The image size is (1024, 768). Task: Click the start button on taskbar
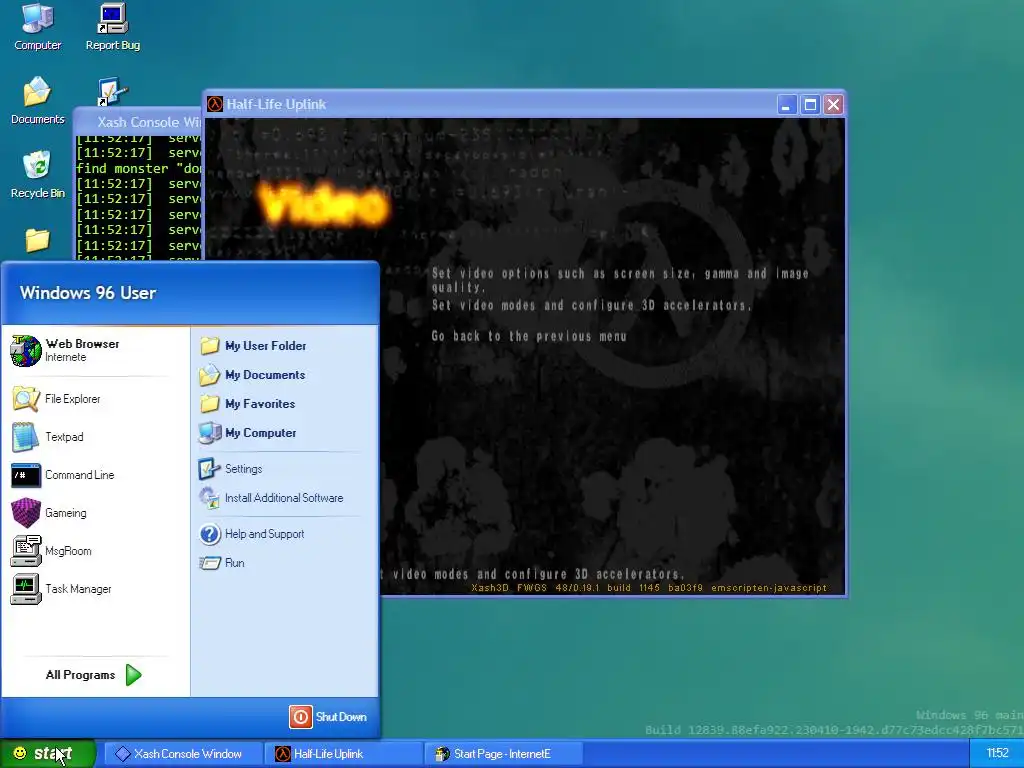coord(48,754)
